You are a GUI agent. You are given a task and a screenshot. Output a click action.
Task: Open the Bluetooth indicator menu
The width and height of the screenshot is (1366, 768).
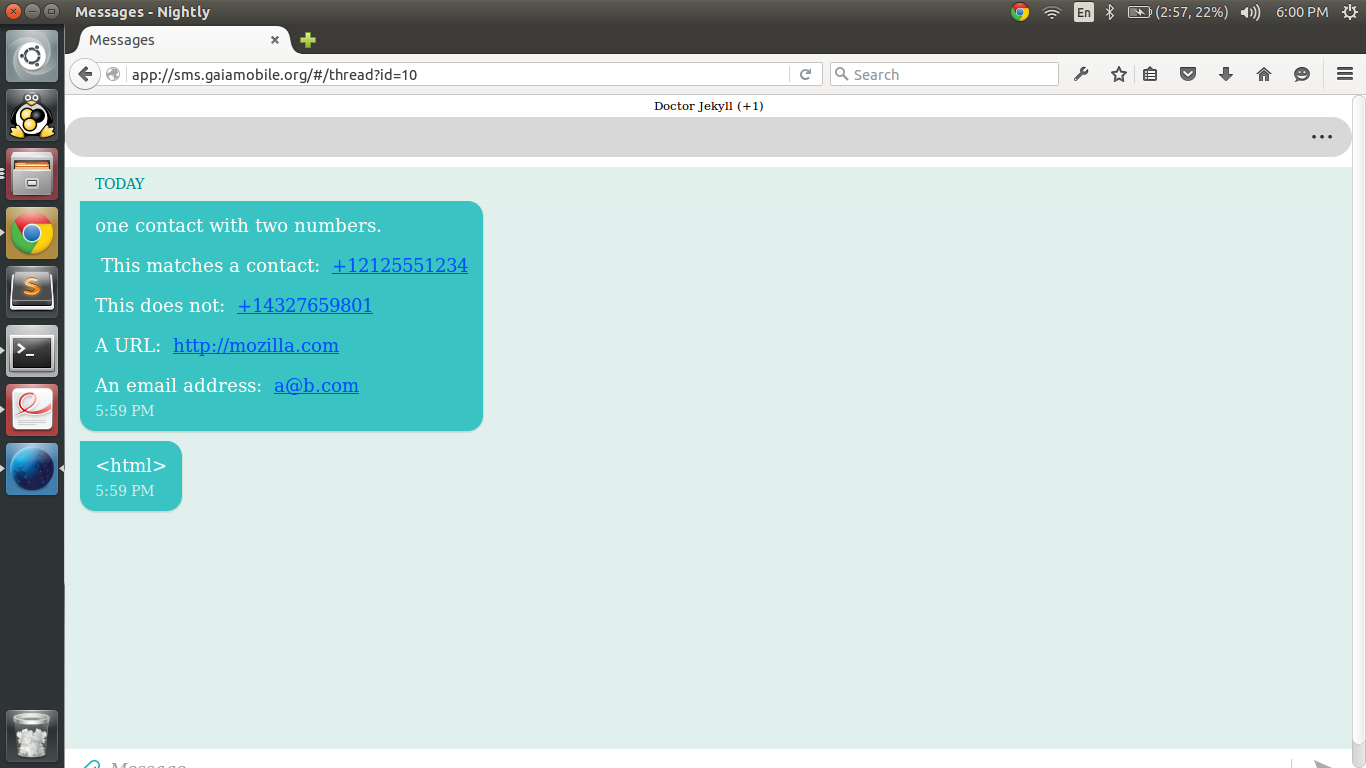1110,12
